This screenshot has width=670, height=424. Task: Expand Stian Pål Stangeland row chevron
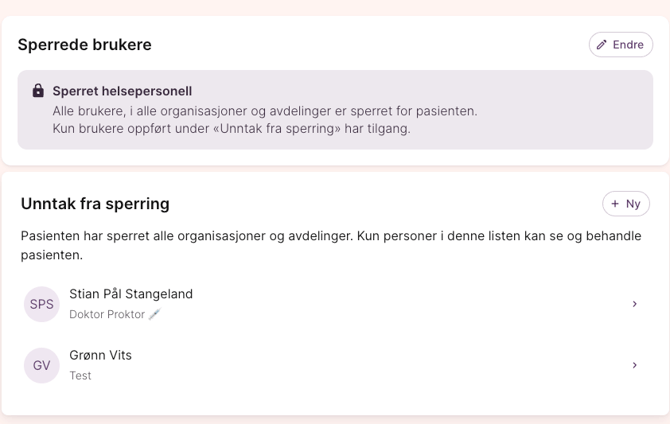point(634,304)
